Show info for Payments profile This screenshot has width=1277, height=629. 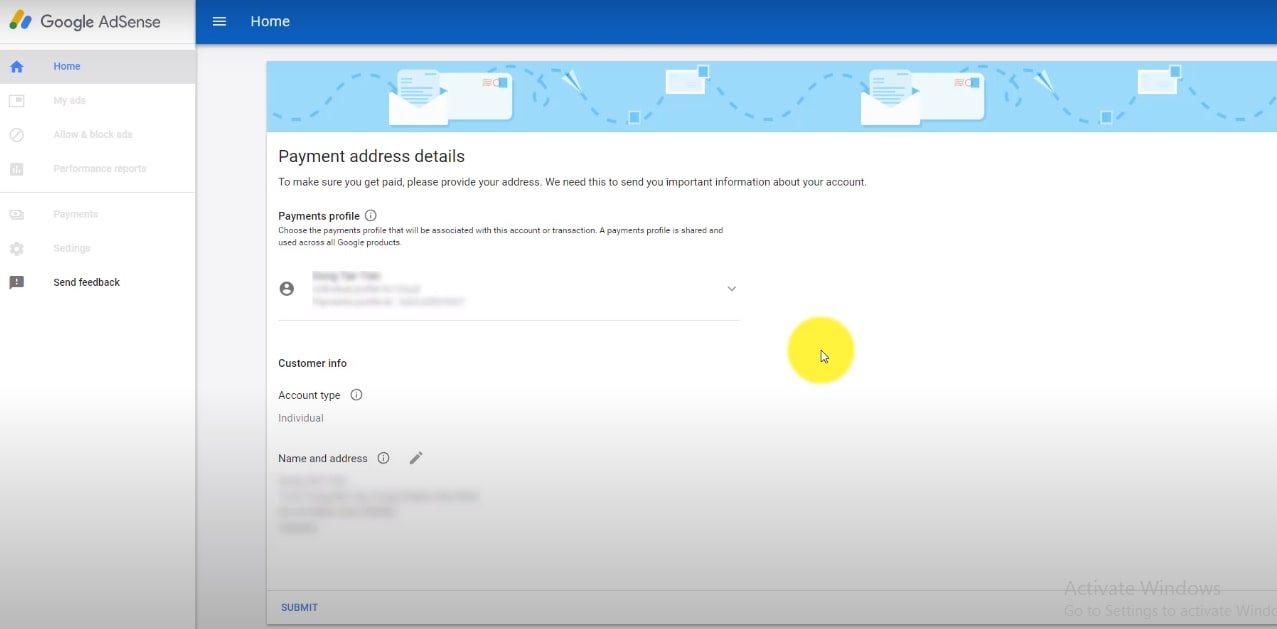371,216
